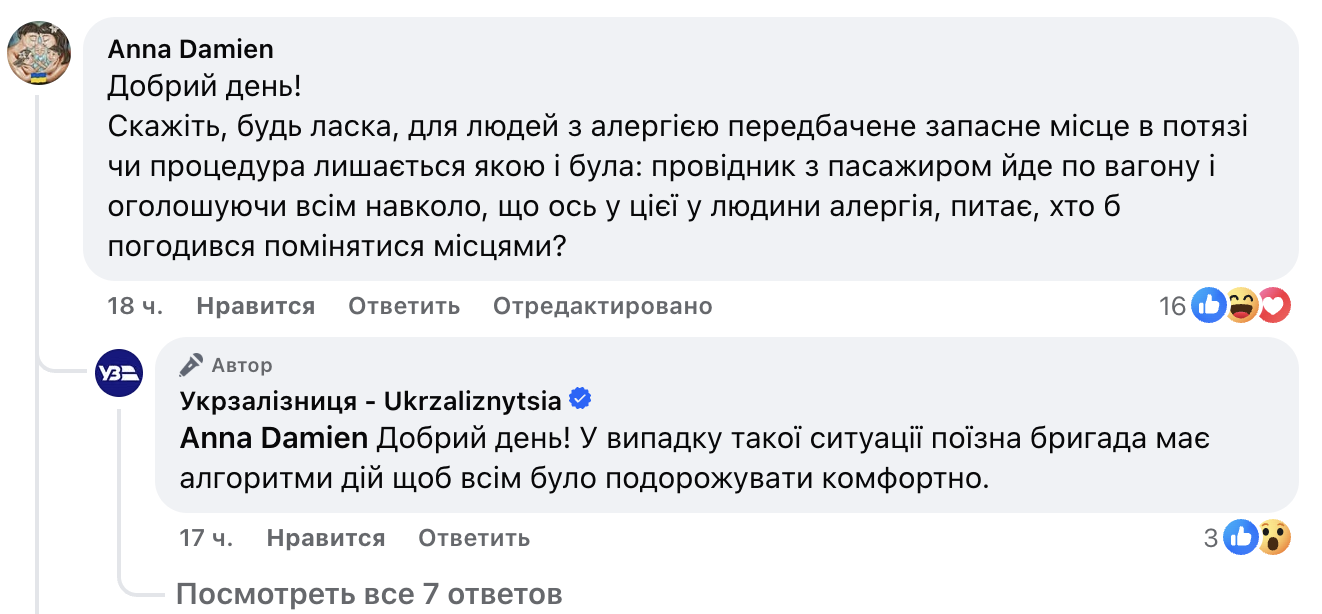Click the Anna Damien mention in reply

point(275,438)
